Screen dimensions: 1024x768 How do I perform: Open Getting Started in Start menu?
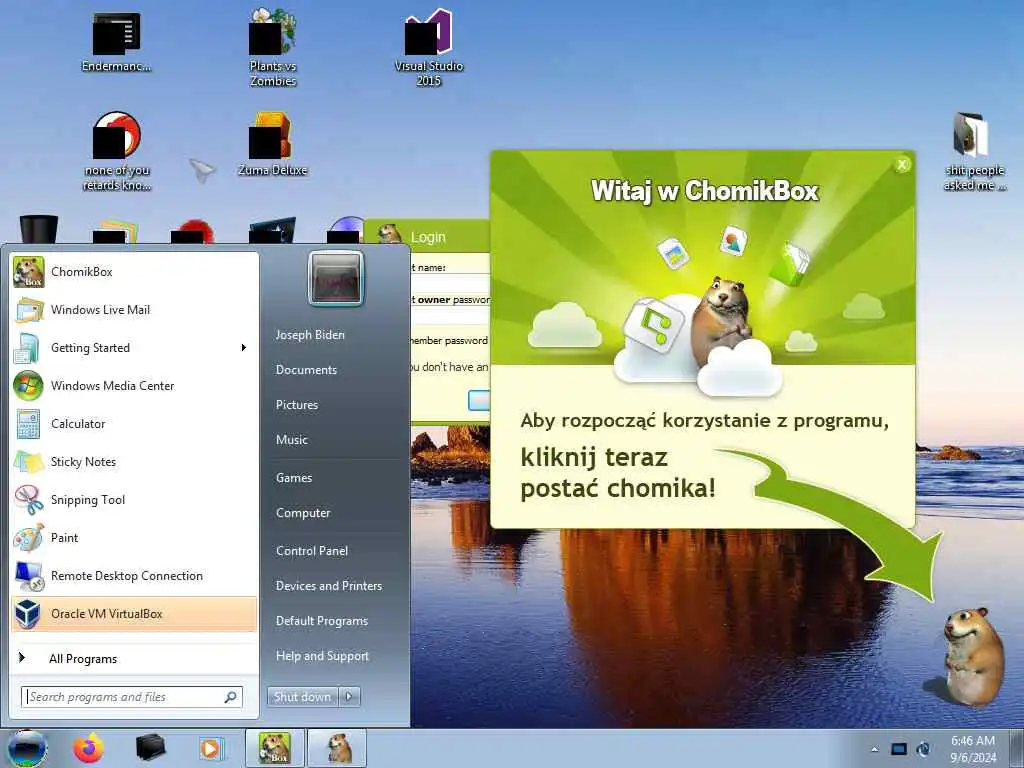point(134,347)
